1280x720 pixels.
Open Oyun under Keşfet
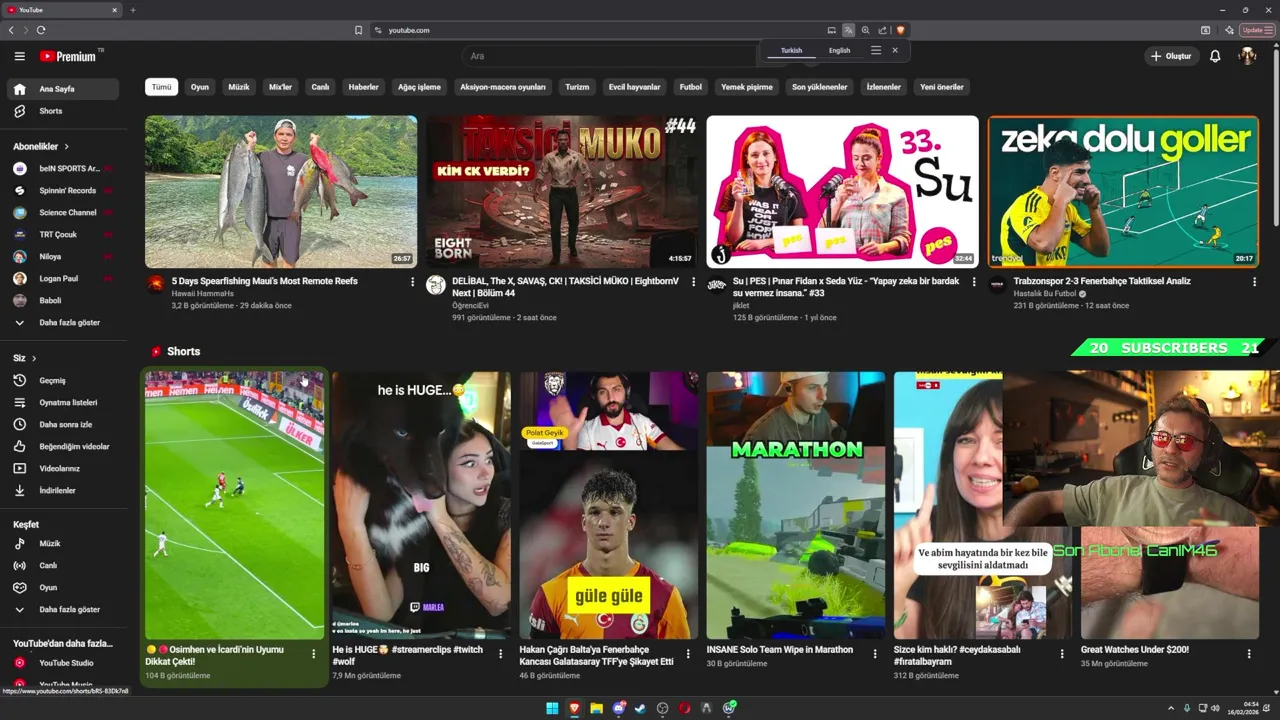tap(63, 587)
